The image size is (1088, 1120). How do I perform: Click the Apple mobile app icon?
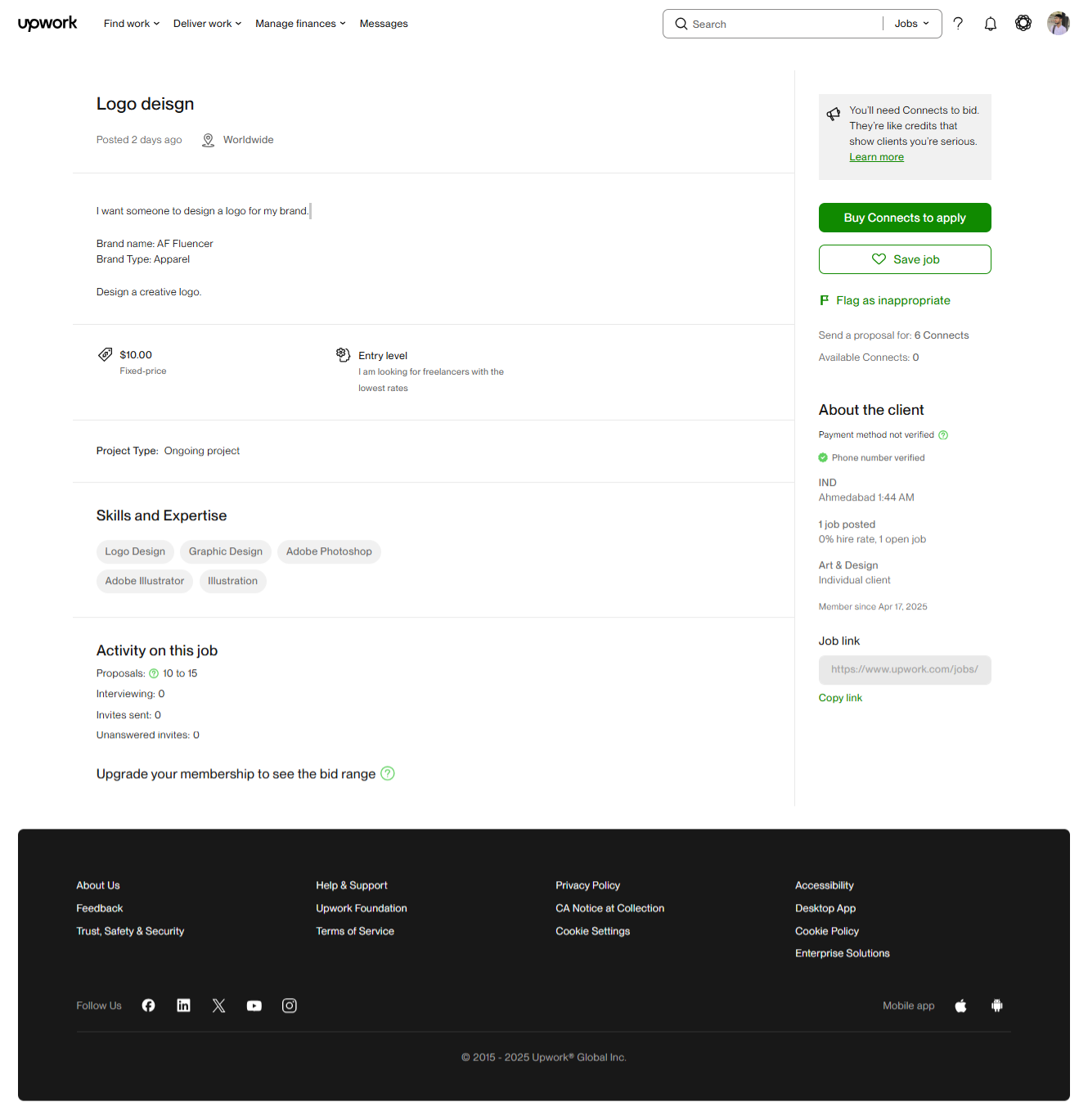coord(961,1005)
